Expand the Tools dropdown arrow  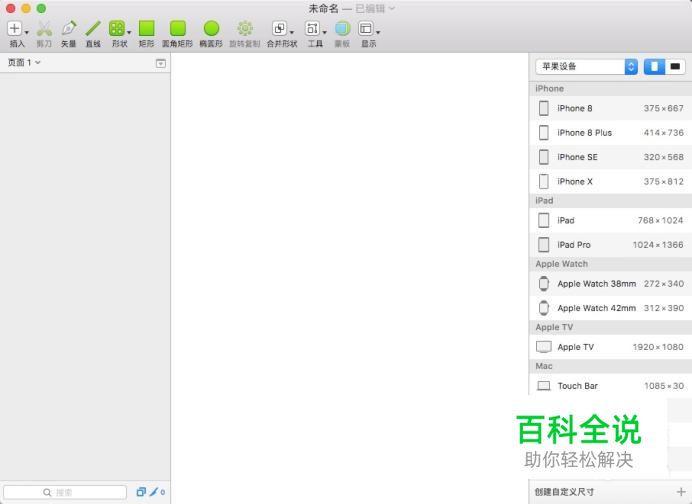[324, 32]
